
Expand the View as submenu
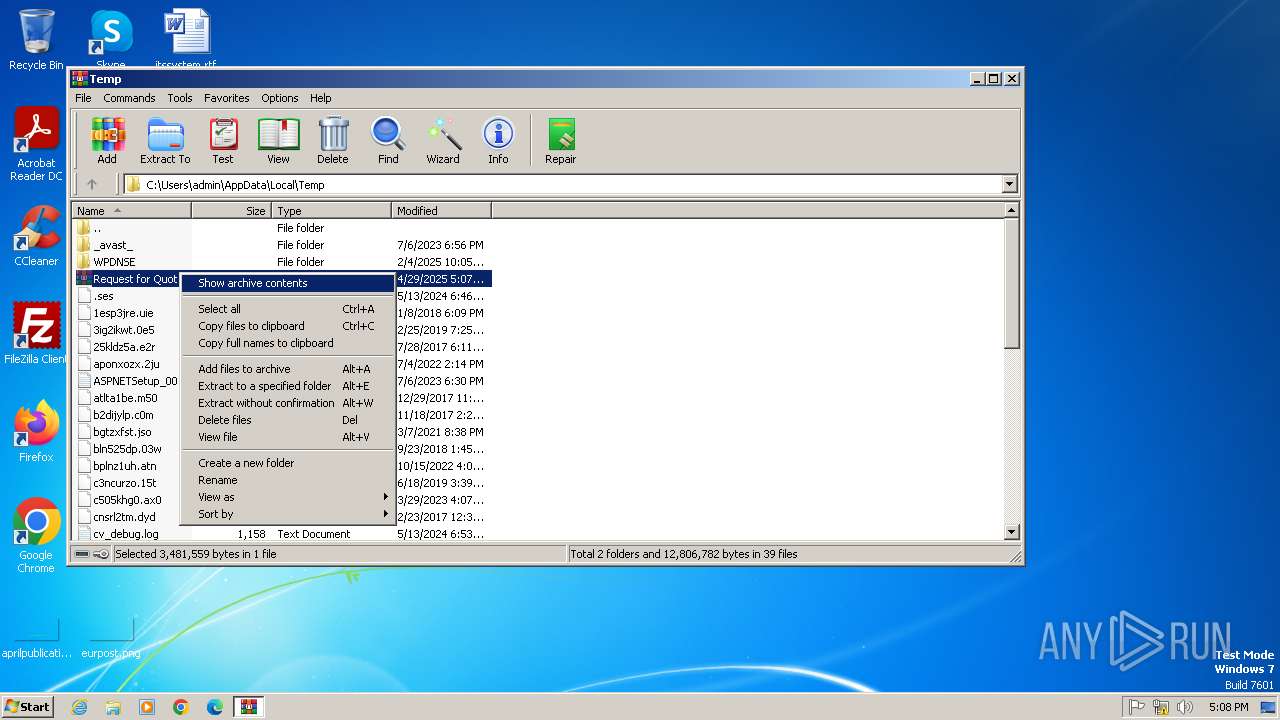point(288,497)
